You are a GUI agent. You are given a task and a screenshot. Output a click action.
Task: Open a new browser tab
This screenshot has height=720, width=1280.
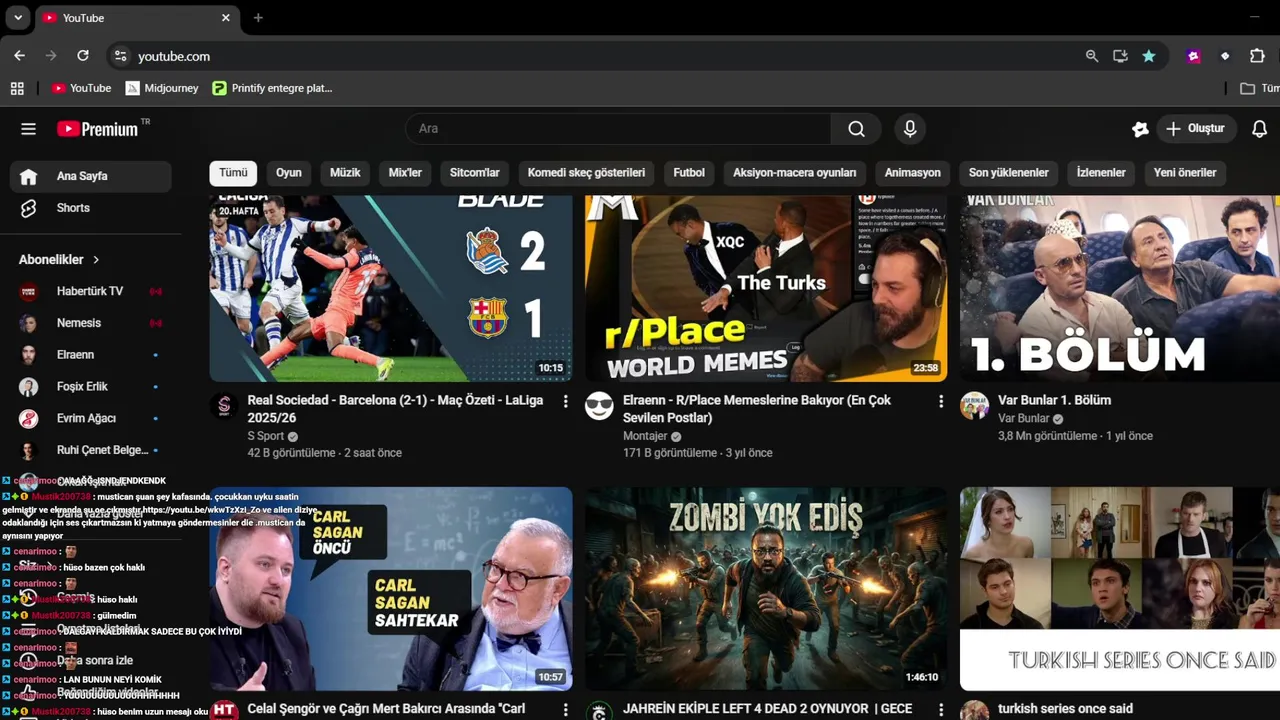pos(258,18)
